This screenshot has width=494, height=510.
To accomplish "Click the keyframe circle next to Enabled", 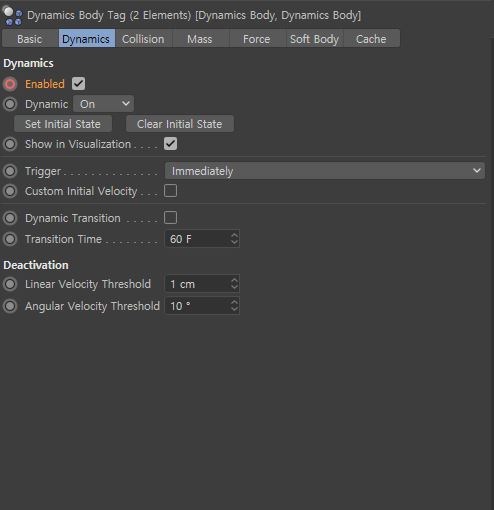I will tap(10, 84).
